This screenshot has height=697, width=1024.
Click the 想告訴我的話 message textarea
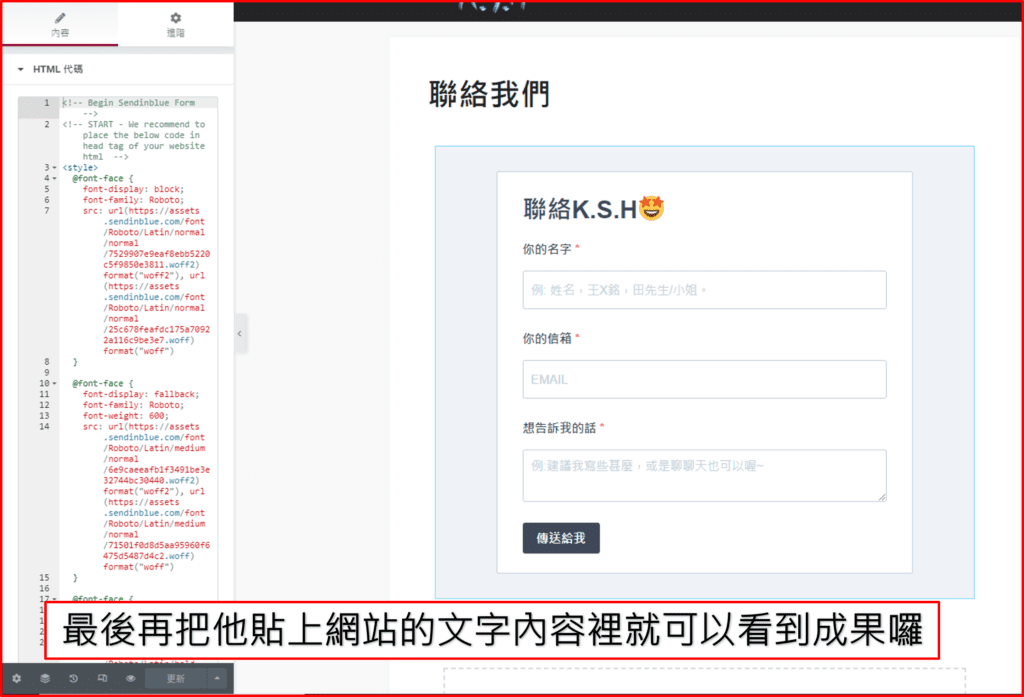tap(704, 475)
